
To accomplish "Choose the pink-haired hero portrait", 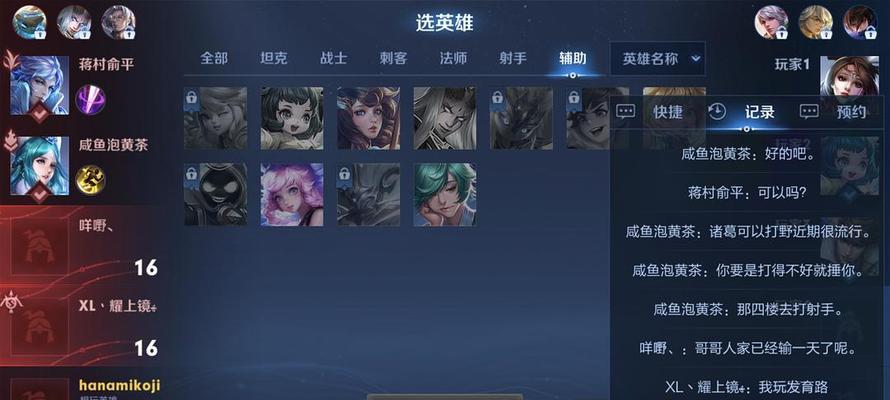I will (x=292, y=195).
